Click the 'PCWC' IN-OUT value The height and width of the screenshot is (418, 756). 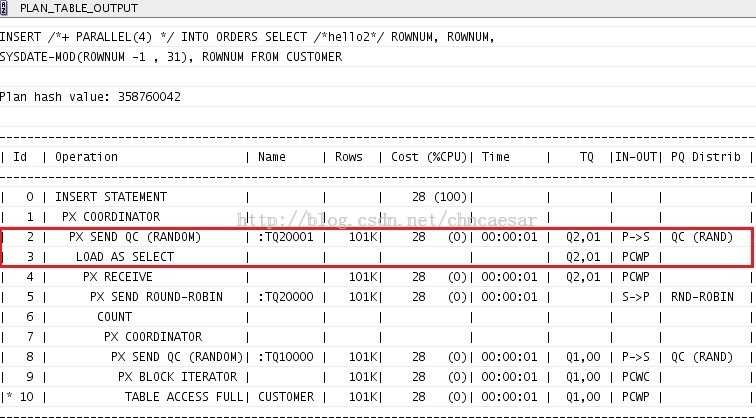click(636, 377)
